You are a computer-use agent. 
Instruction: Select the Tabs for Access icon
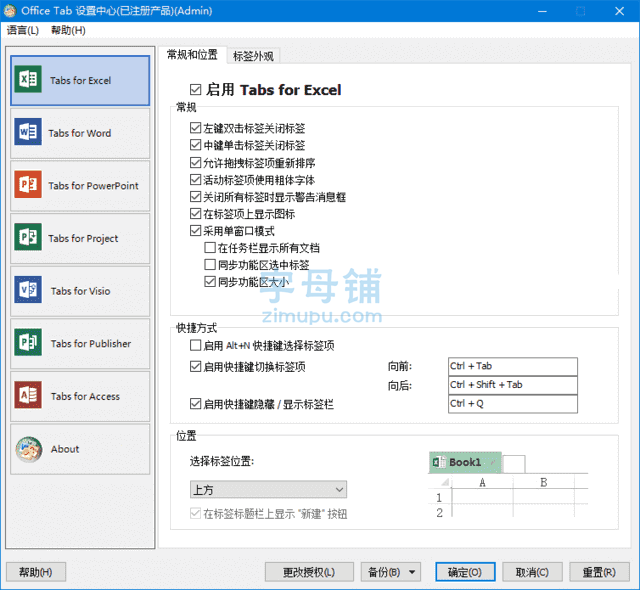click(28, 395)
